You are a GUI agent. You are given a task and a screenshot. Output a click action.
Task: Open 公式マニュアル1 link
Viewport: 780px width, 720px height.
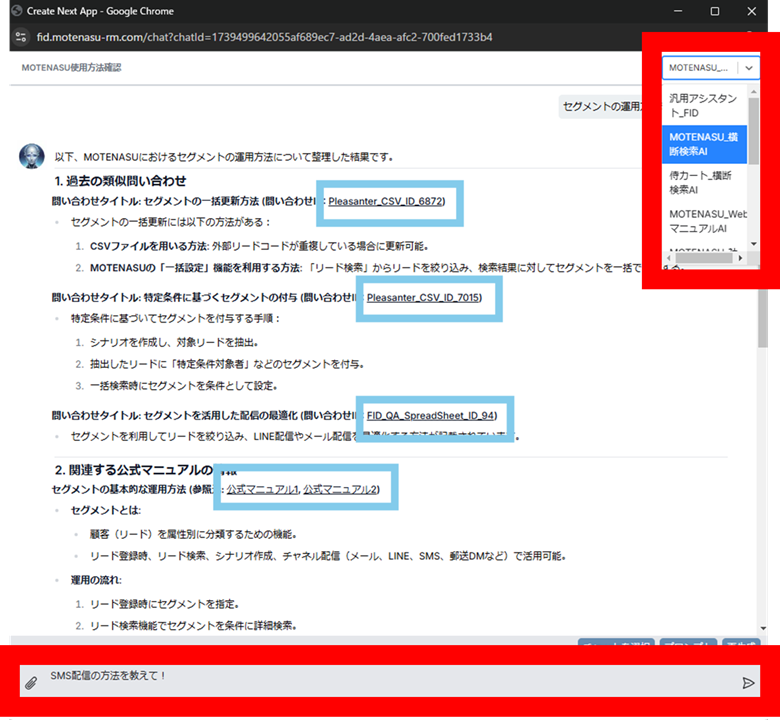263,490
